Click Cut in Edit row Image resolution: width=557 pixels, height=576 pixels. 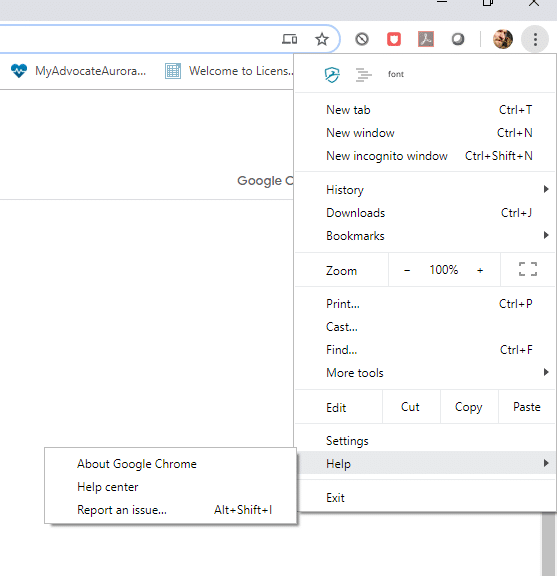tap(411, 407)
